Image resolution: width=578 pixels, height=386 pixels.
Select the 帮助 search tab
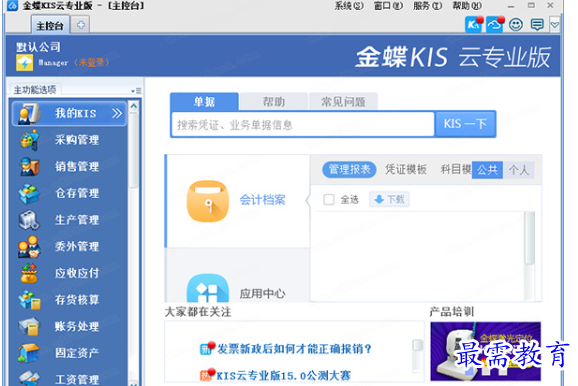[x=274, y=101]
